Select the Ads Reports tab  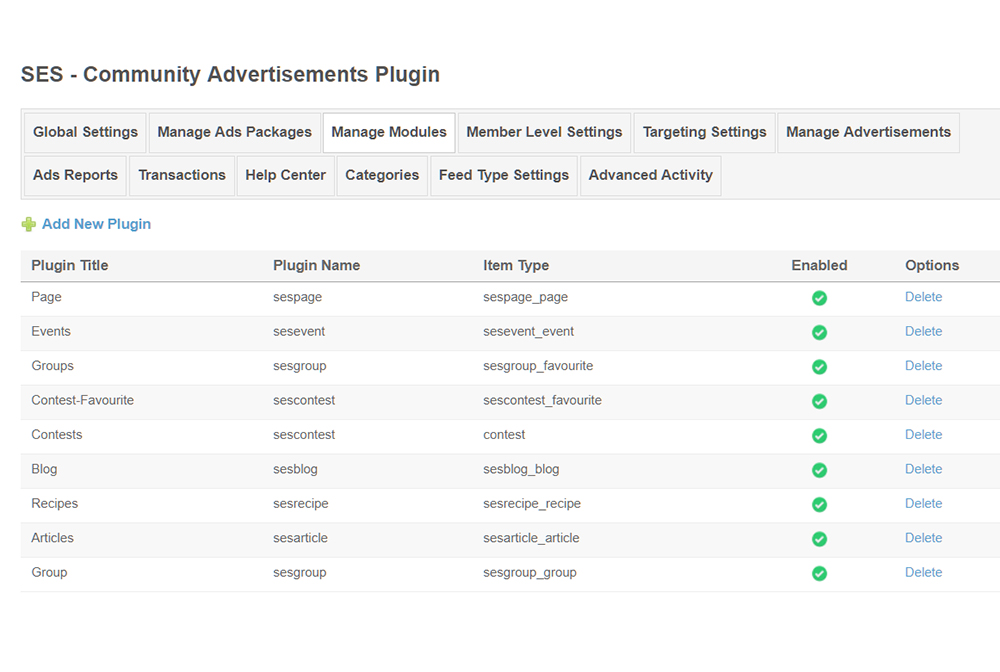[75, 175]
